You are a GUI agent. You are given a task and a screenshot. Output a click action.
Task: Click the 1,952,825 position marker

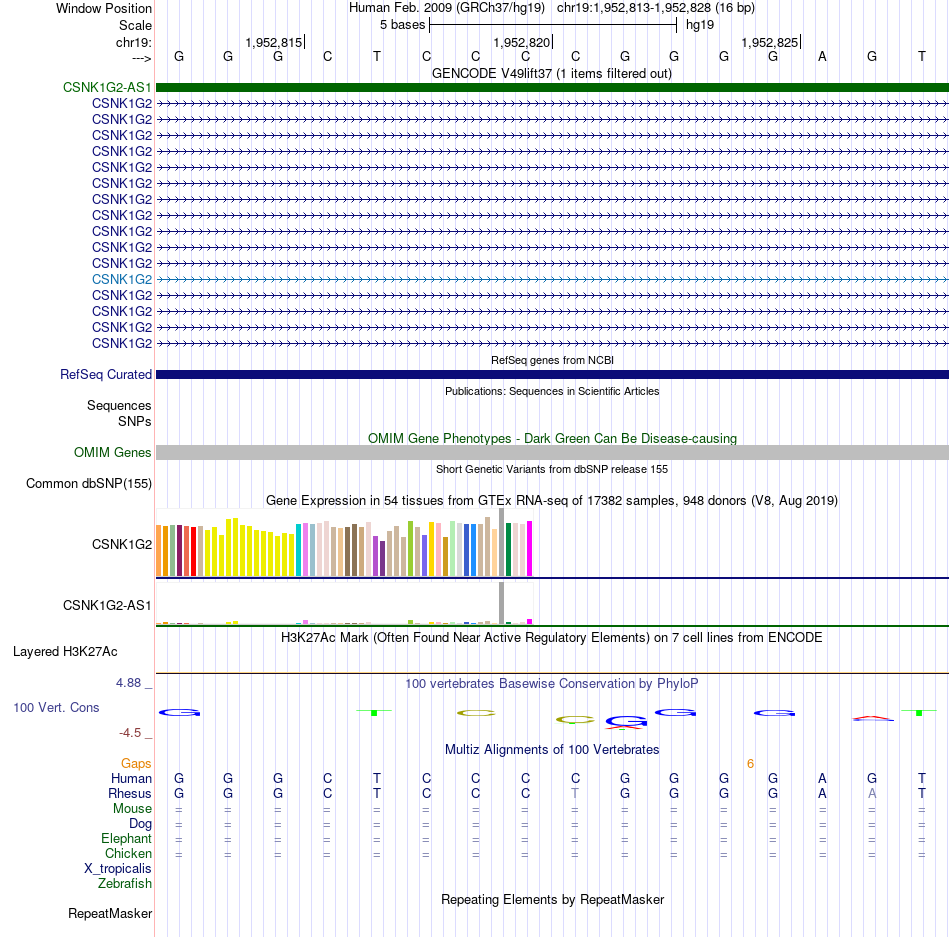click(x=771, y=42)
